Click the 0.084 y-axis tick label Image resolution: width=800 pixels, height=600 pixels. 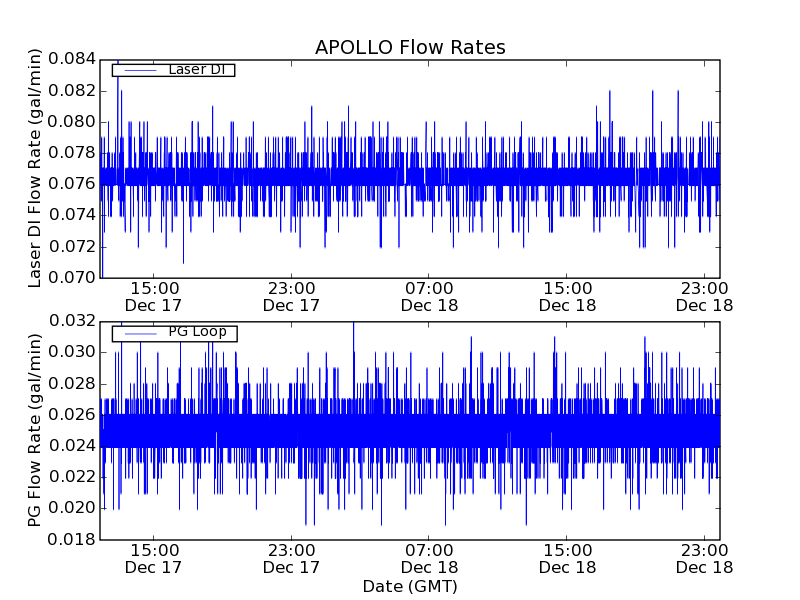coord(72,59)
